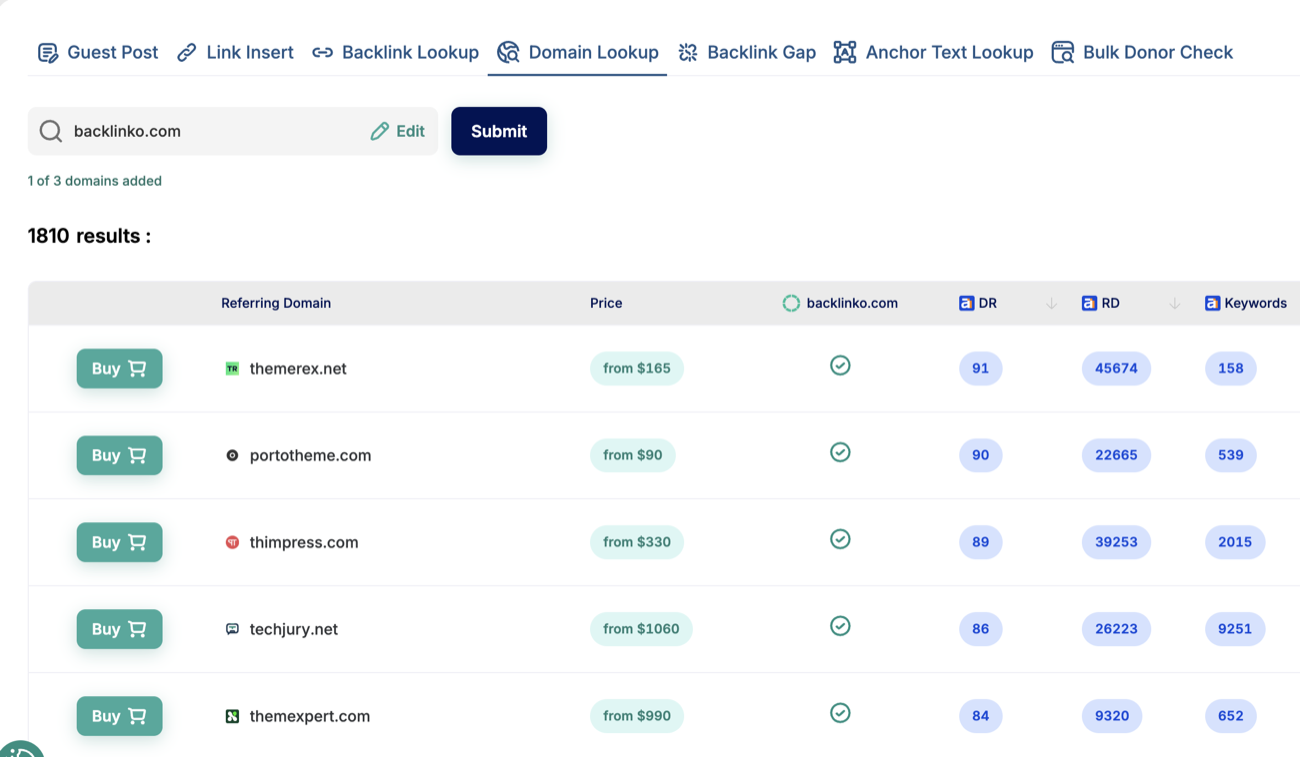Screen dimensions: 1300x757
Task: Click the themexpert.com favicon
Action: [232, 716]
